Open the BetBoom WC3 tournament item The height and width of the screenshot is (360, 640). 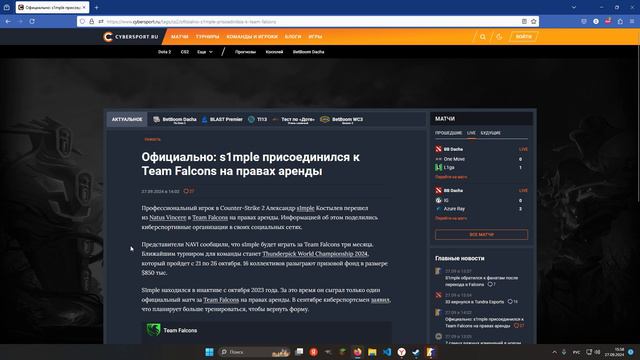pos(342,120)
